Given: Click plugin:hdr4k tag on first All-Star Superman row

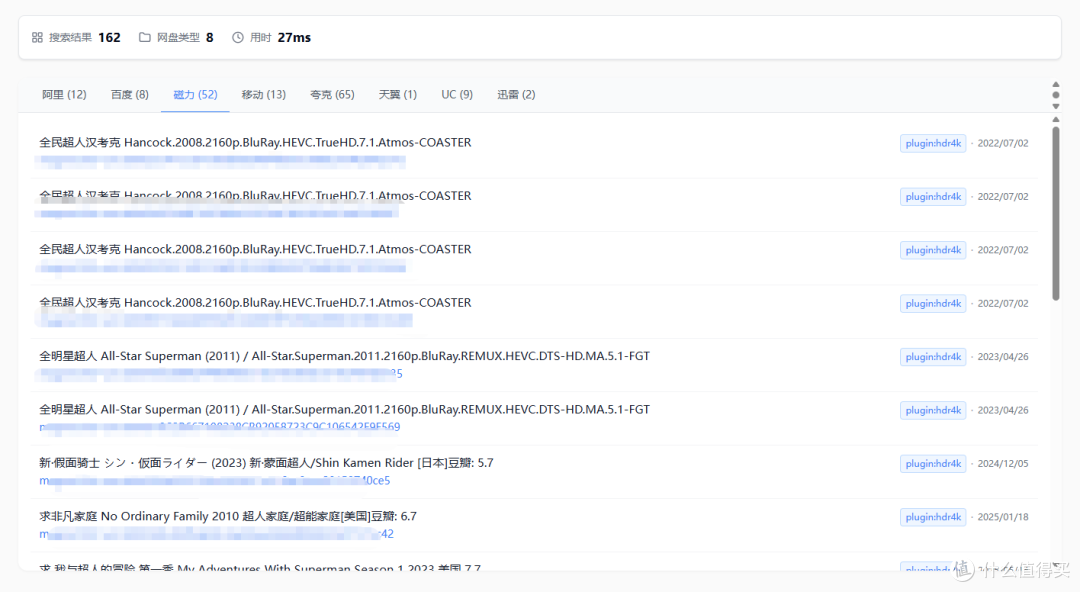Looking at the screenshot, I should pyautogui.click(x=933, y=357).
